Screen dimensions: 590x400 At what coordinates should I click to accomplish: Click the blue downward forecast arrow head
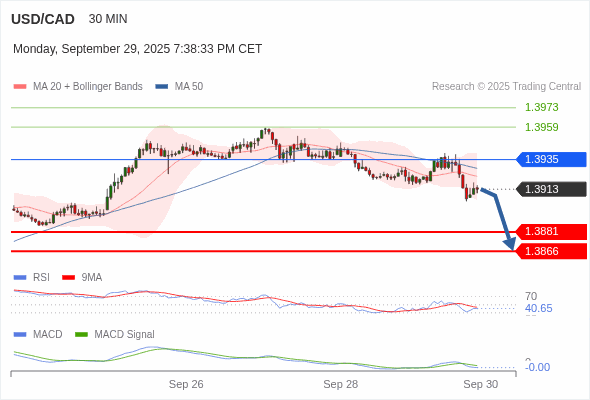511,244
